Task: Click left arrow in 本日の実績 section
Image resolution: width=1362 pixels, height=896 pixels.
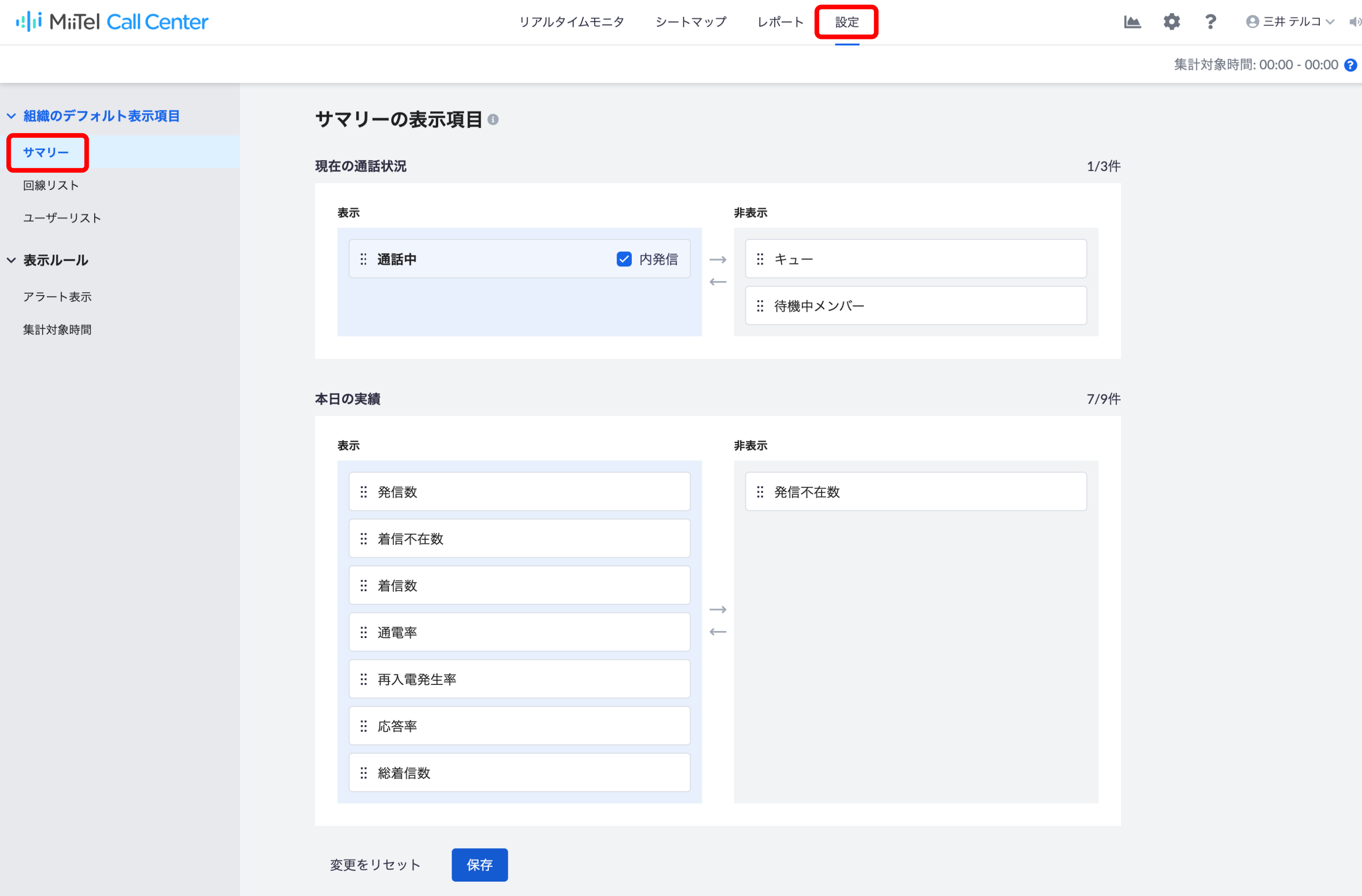Action: pyautogui.click(x=718, y=632)
